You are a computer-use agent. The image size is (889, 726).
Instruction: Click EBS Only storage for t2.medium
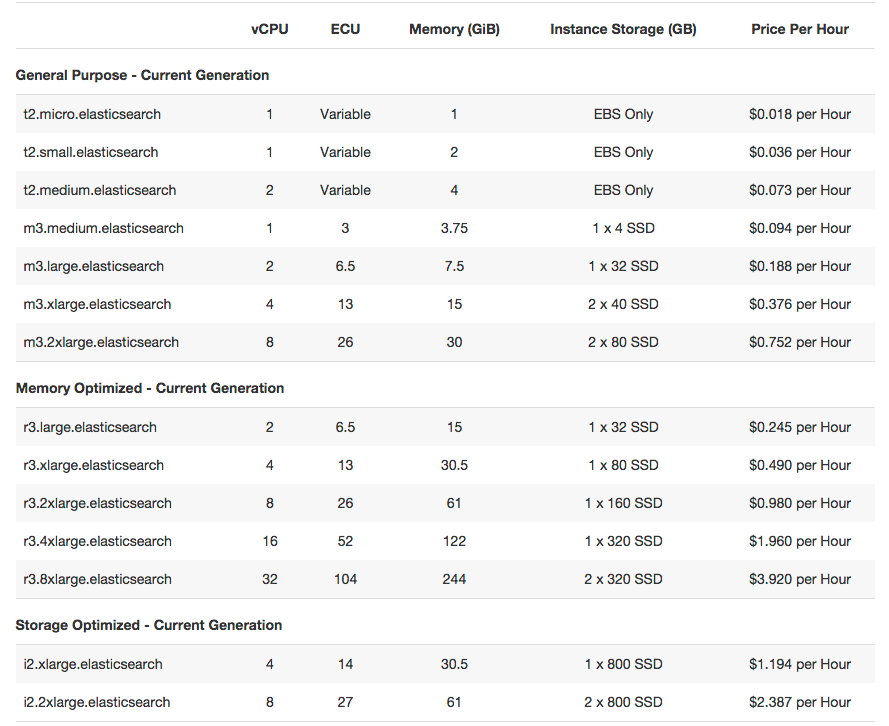click(623, 190)
